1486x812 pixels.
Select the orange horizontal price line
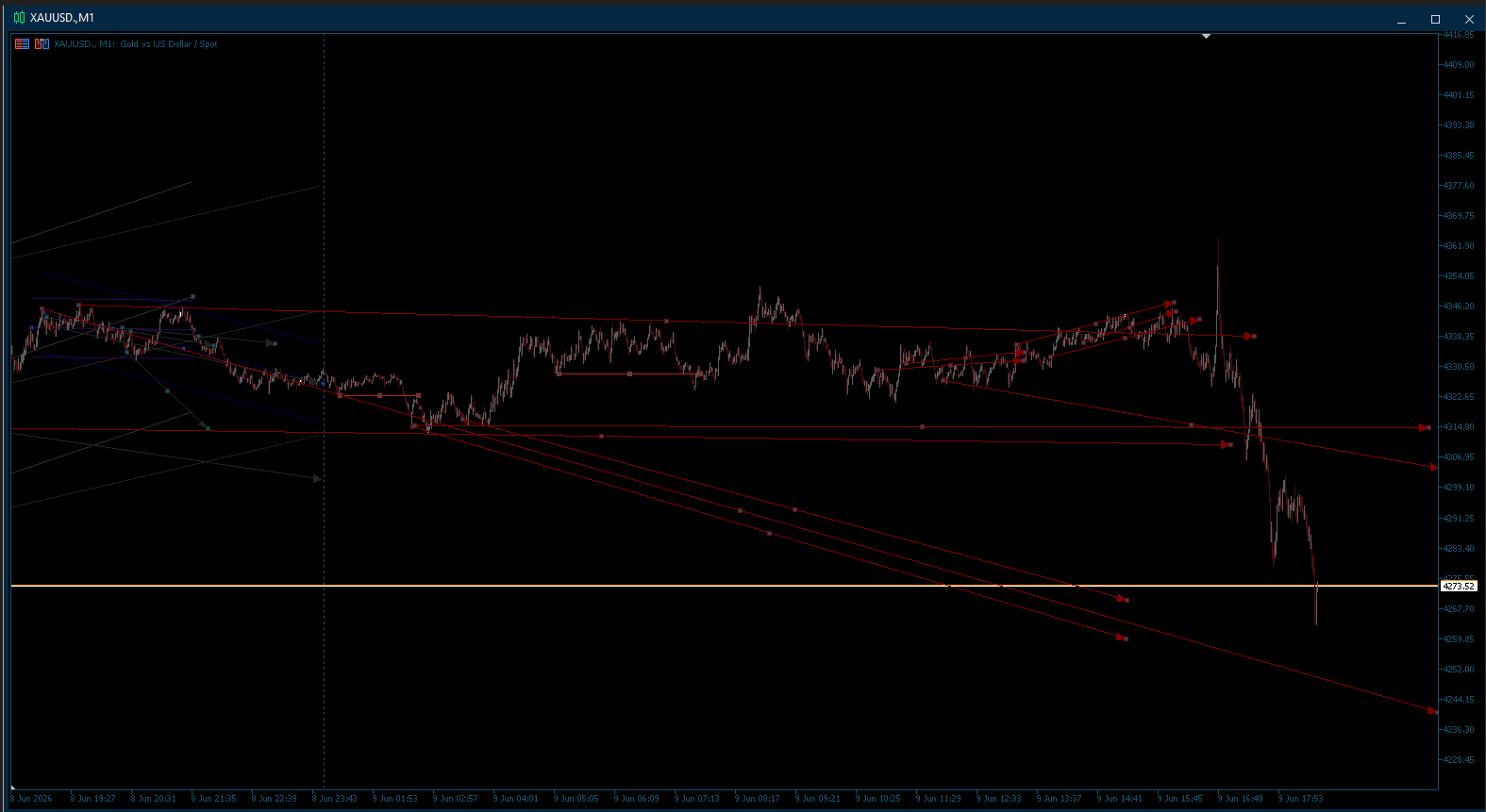click(725, 586)
